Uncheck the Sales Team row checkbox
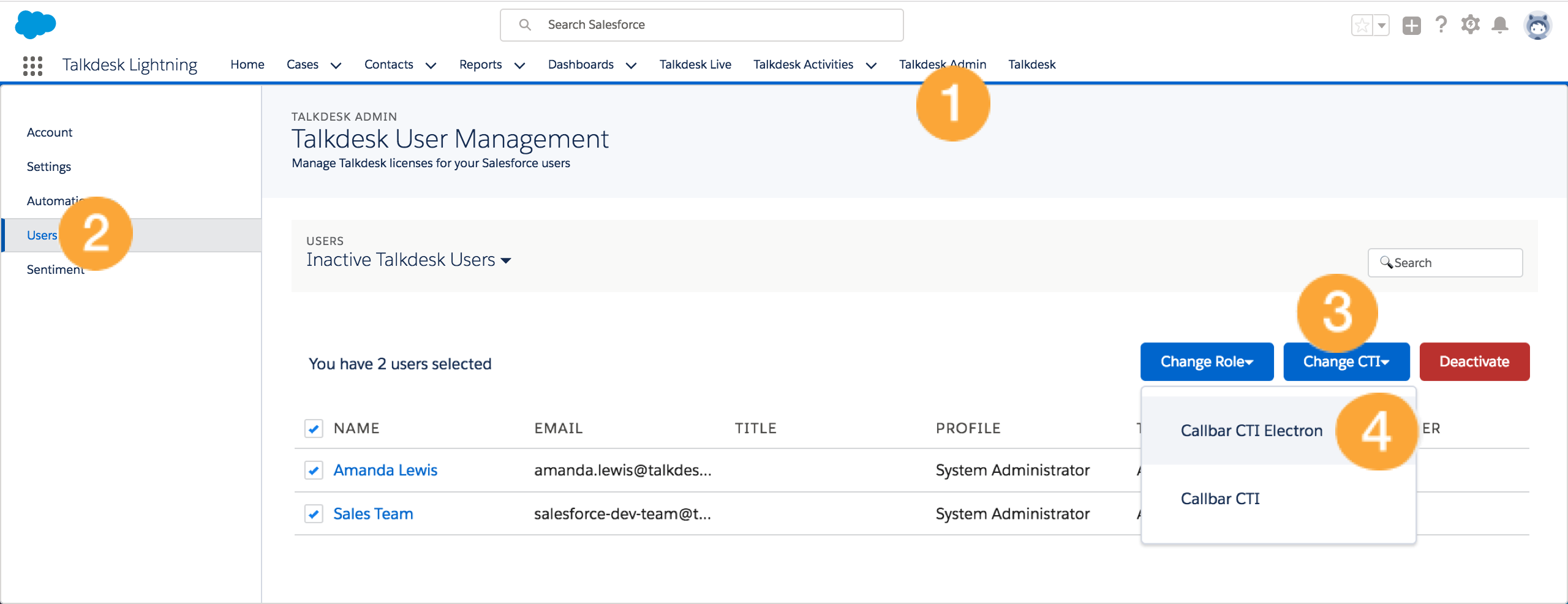The image size is (1568, 604). point(314,514)
